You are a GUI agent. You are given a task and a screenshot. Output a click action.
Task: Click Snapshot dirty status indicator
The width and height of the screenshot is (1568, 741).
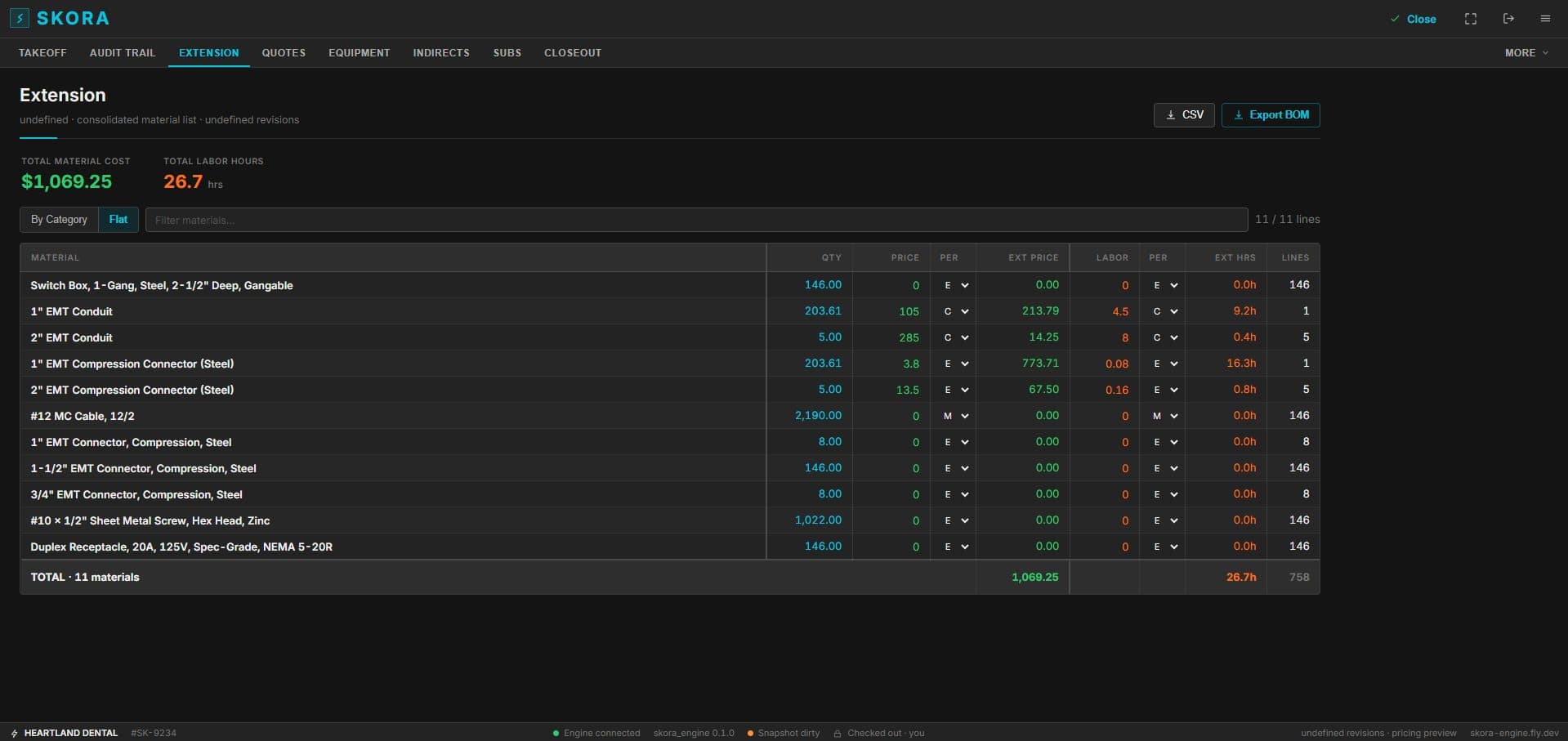[784, 733]
